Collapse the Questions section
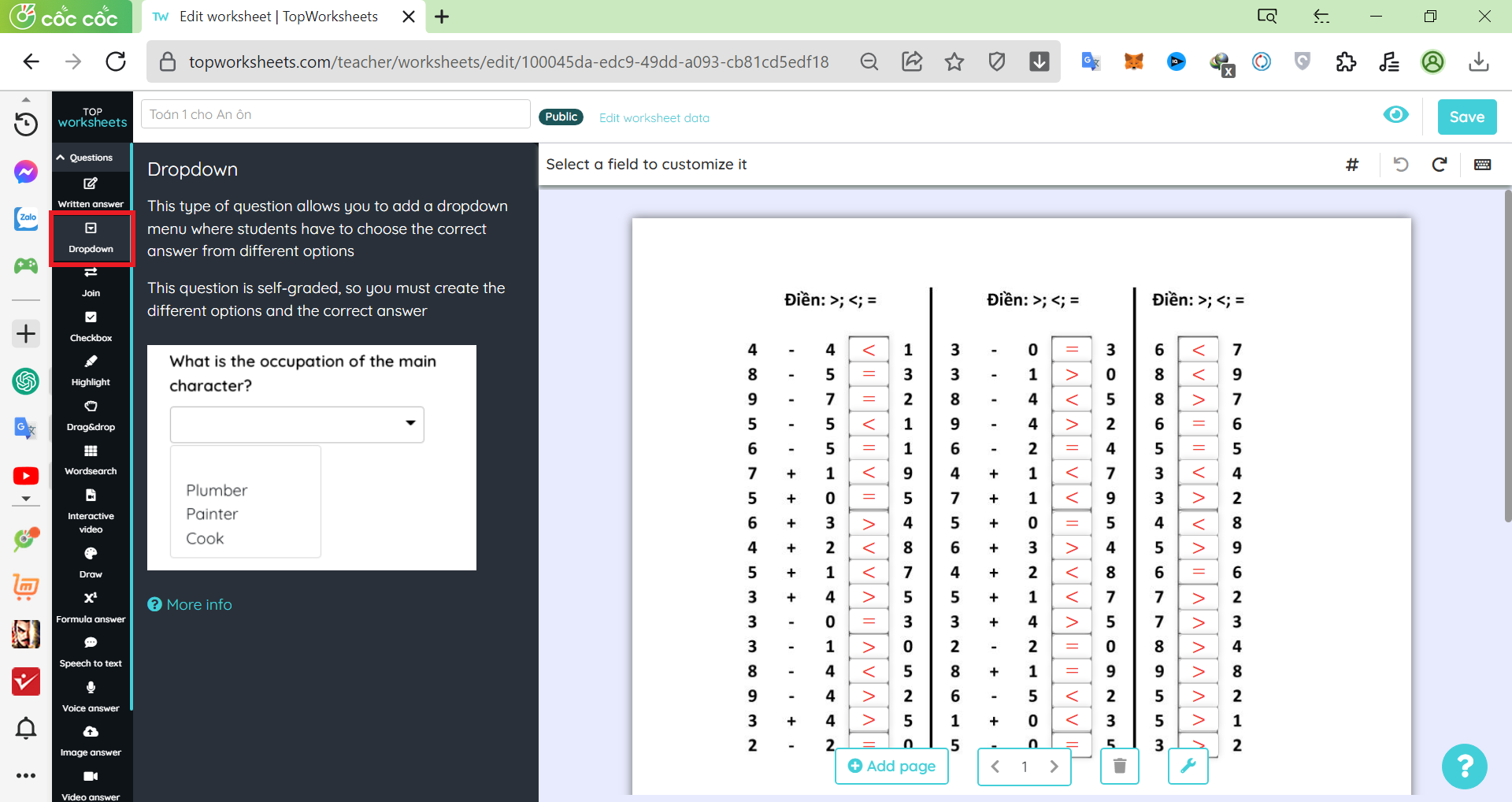 tap(85, 158)
